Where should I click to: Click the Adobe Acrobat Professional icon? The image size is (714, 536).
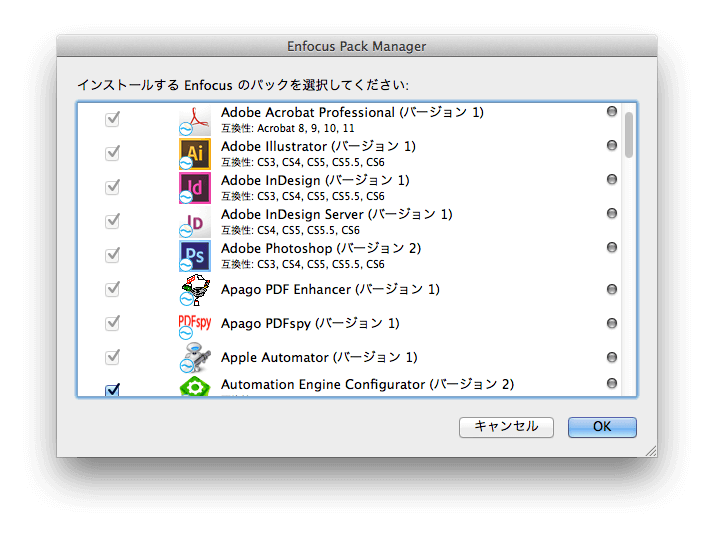pos(195,120)
